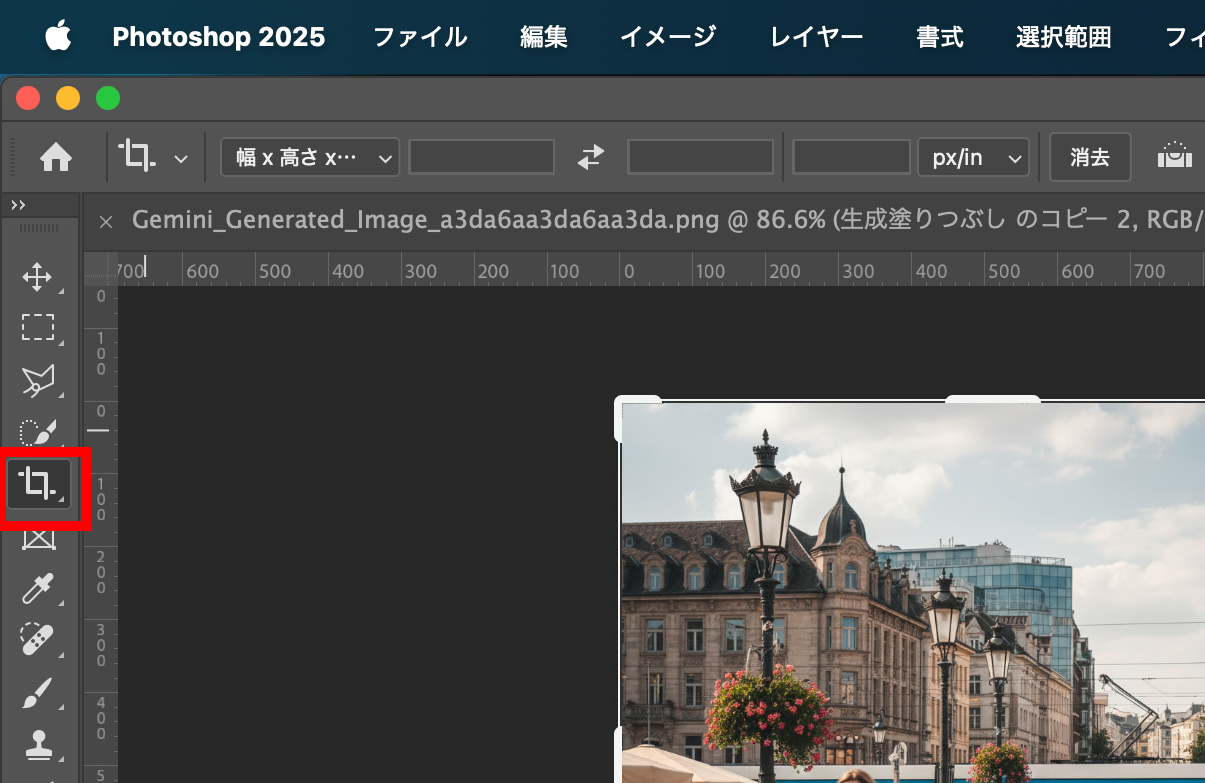Select the Brush tool
The height and width of the screenshot is (783, 1205).
(x=38, y=692)
